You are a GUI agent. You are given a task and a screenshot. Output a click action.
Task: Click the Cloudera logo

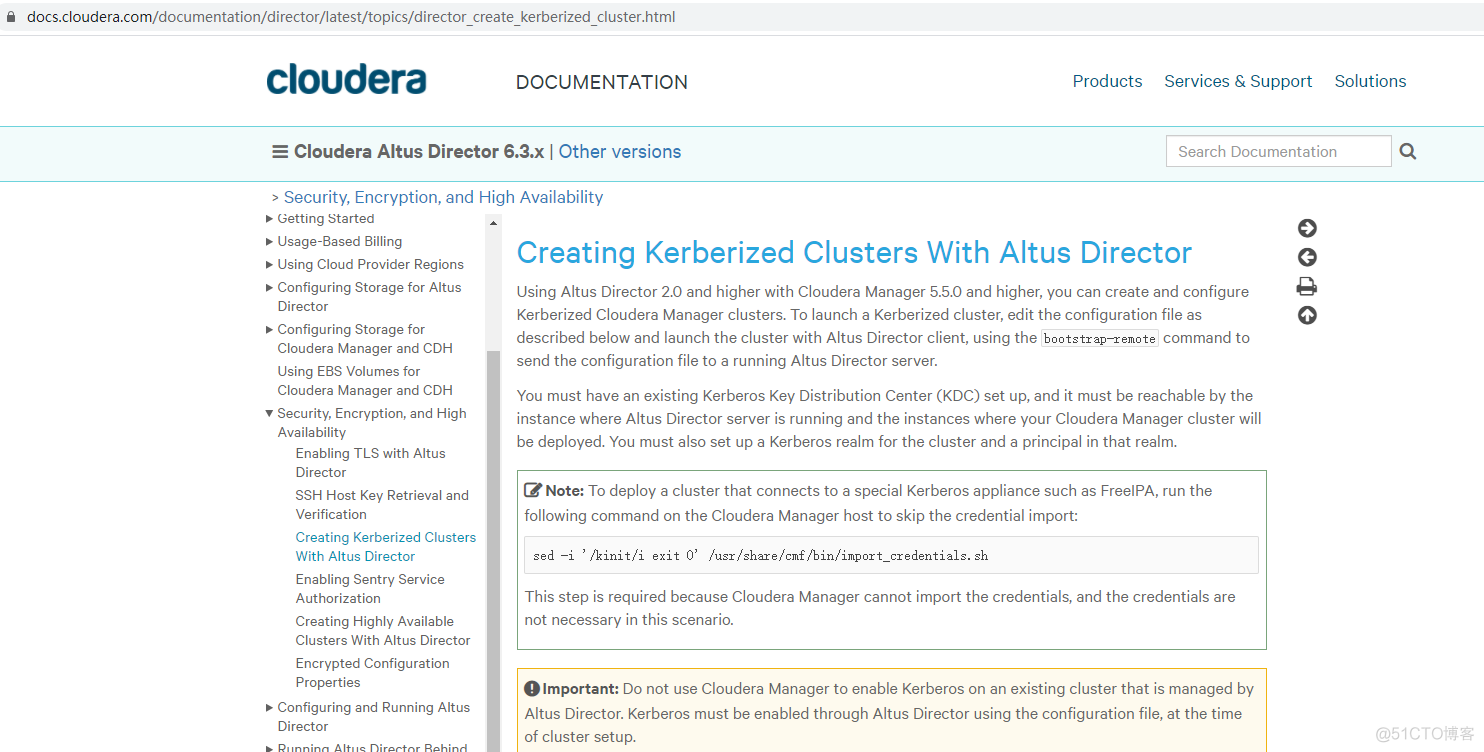click(346, 80)
